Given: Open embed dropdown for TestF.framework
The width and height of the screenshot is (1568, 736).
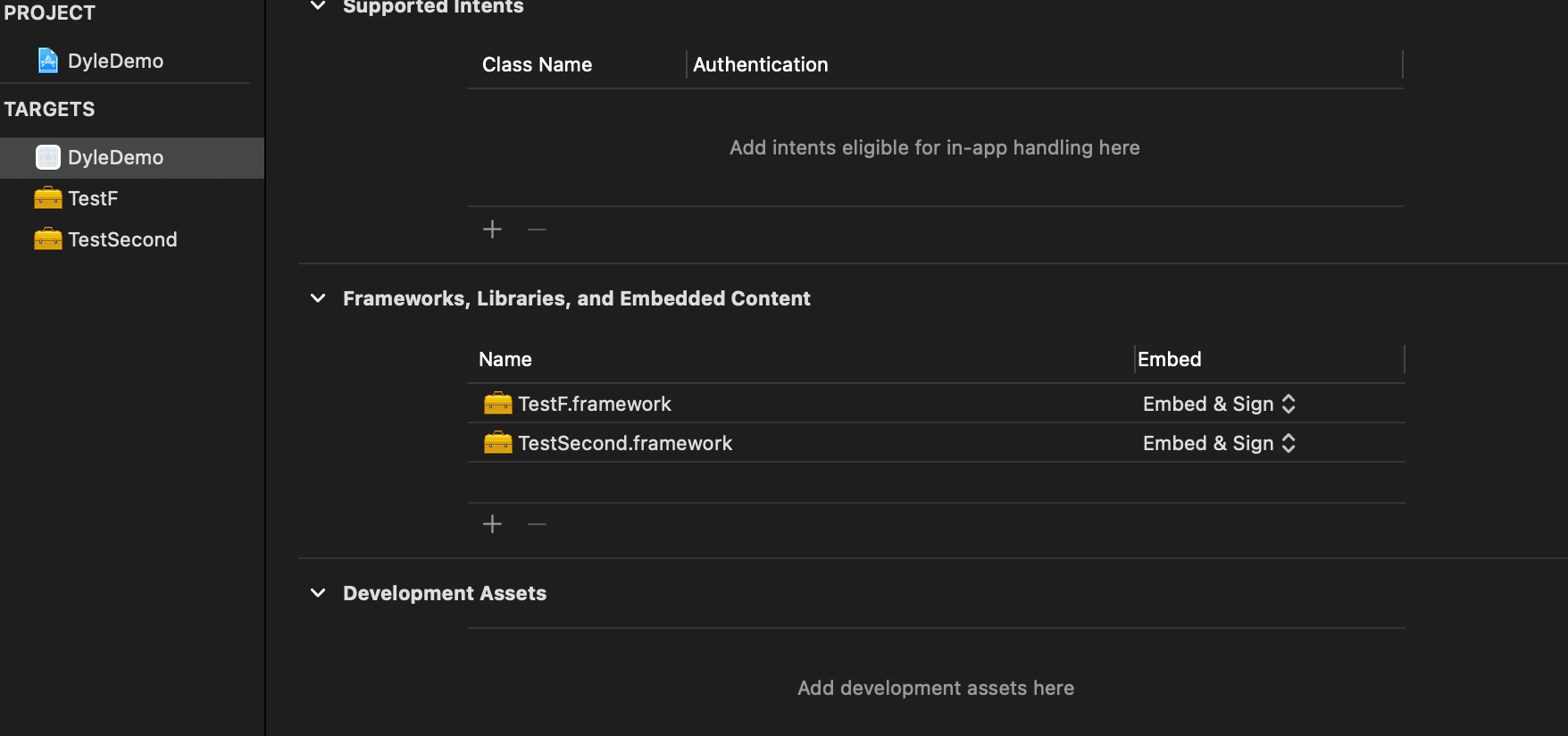Looking at the screenshot, I should click(1219, 404).
